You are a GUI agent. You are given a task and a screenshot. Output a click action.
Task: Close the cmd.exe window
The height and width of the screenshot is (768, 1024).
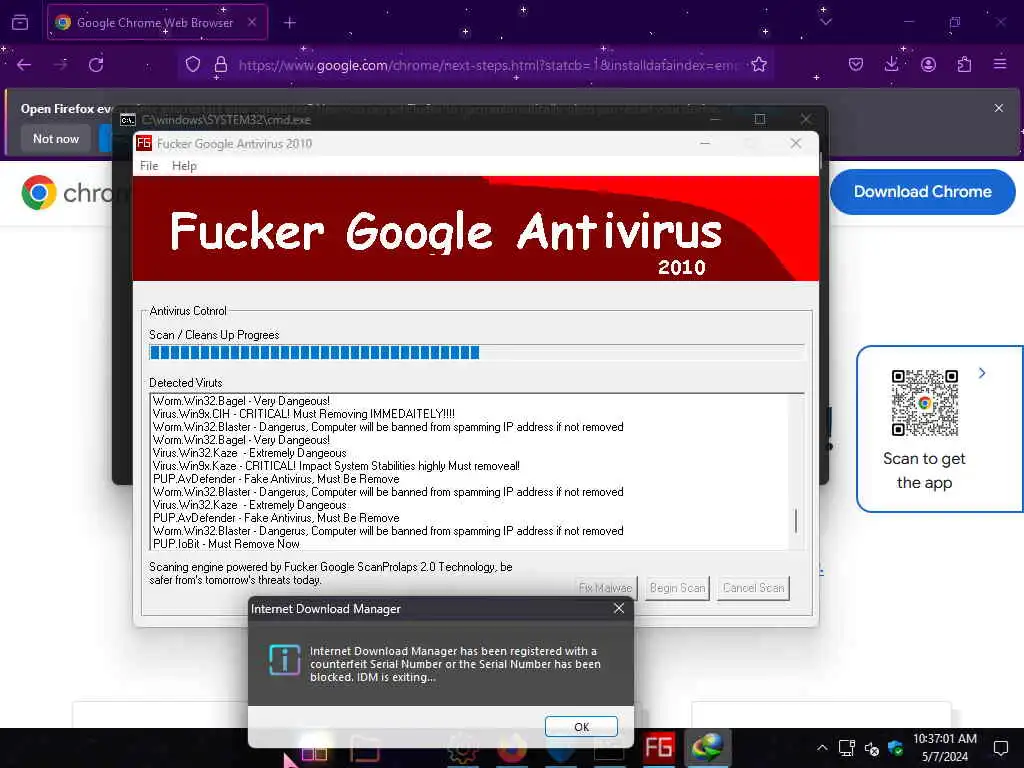806,119
